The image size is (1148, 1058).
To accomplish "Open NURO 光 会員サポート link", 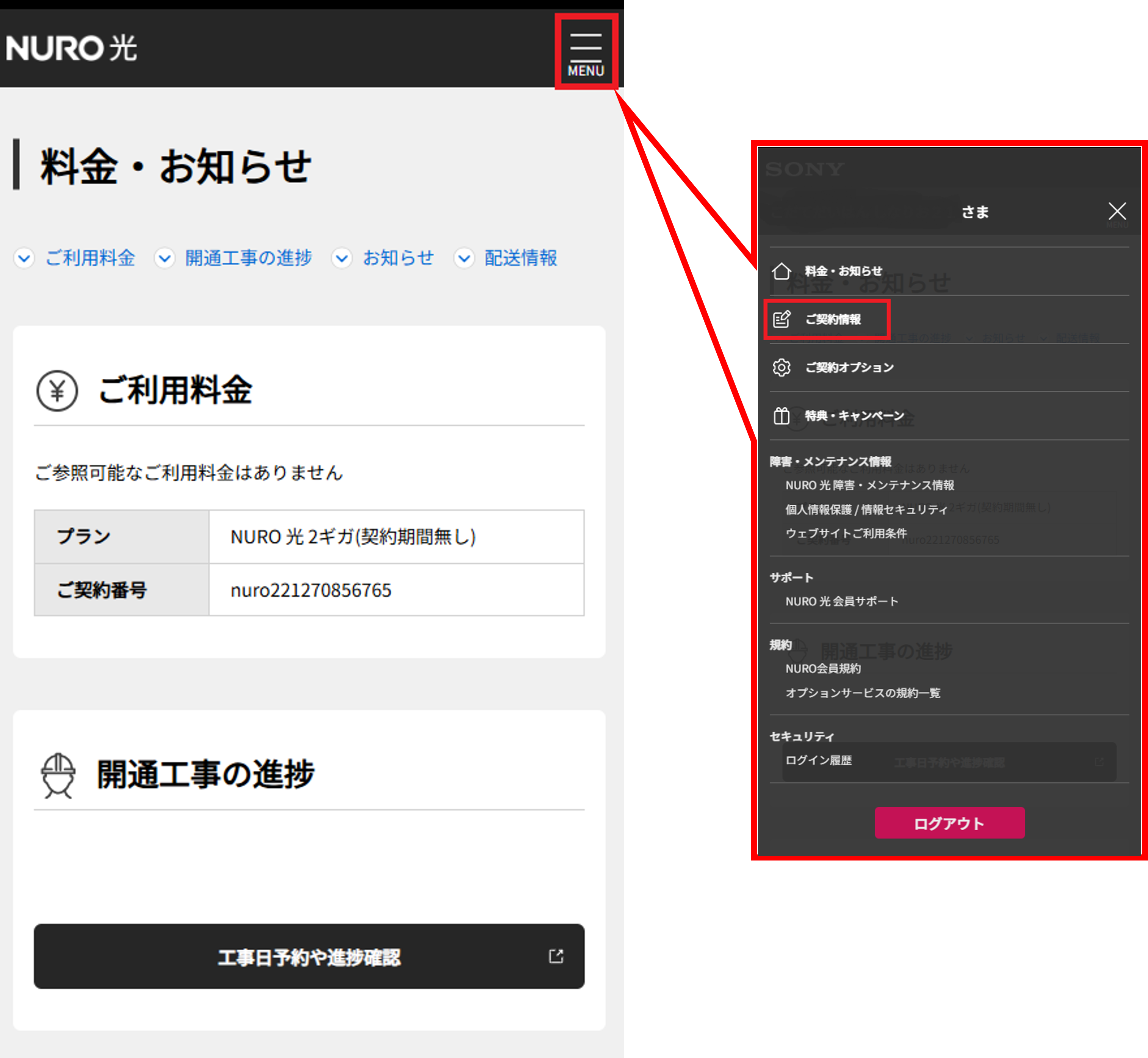I will coord(841,601).
